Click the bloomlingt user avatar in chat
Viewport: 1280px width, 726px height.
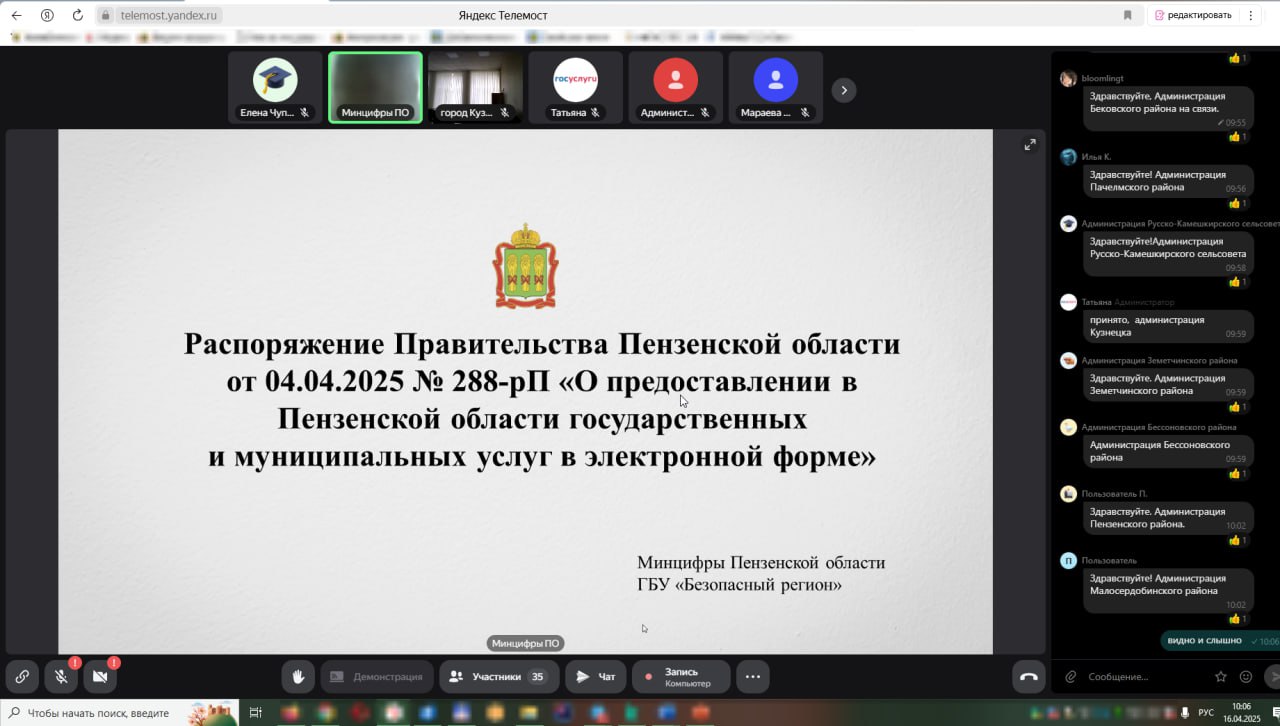1068,78
